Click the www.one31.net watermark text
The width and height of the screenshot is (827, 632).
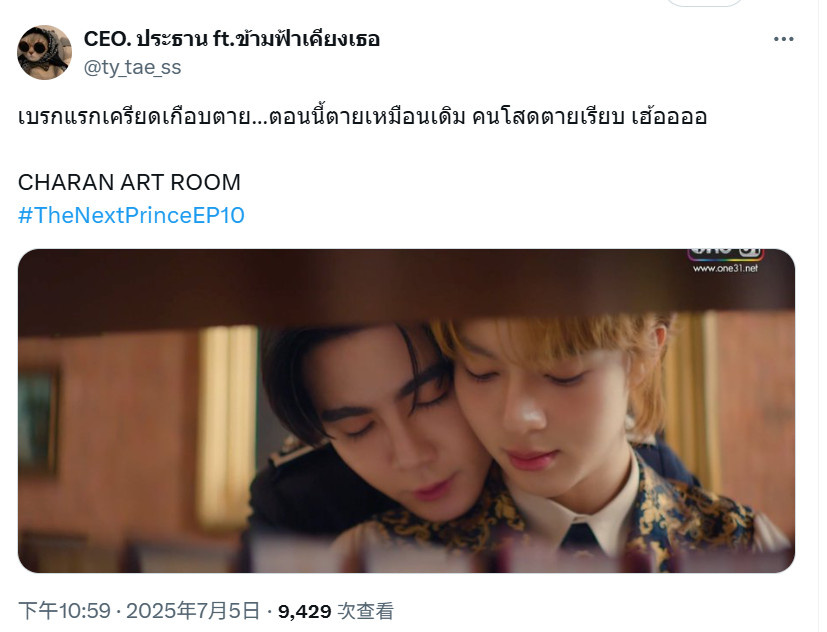click(725, 268)
